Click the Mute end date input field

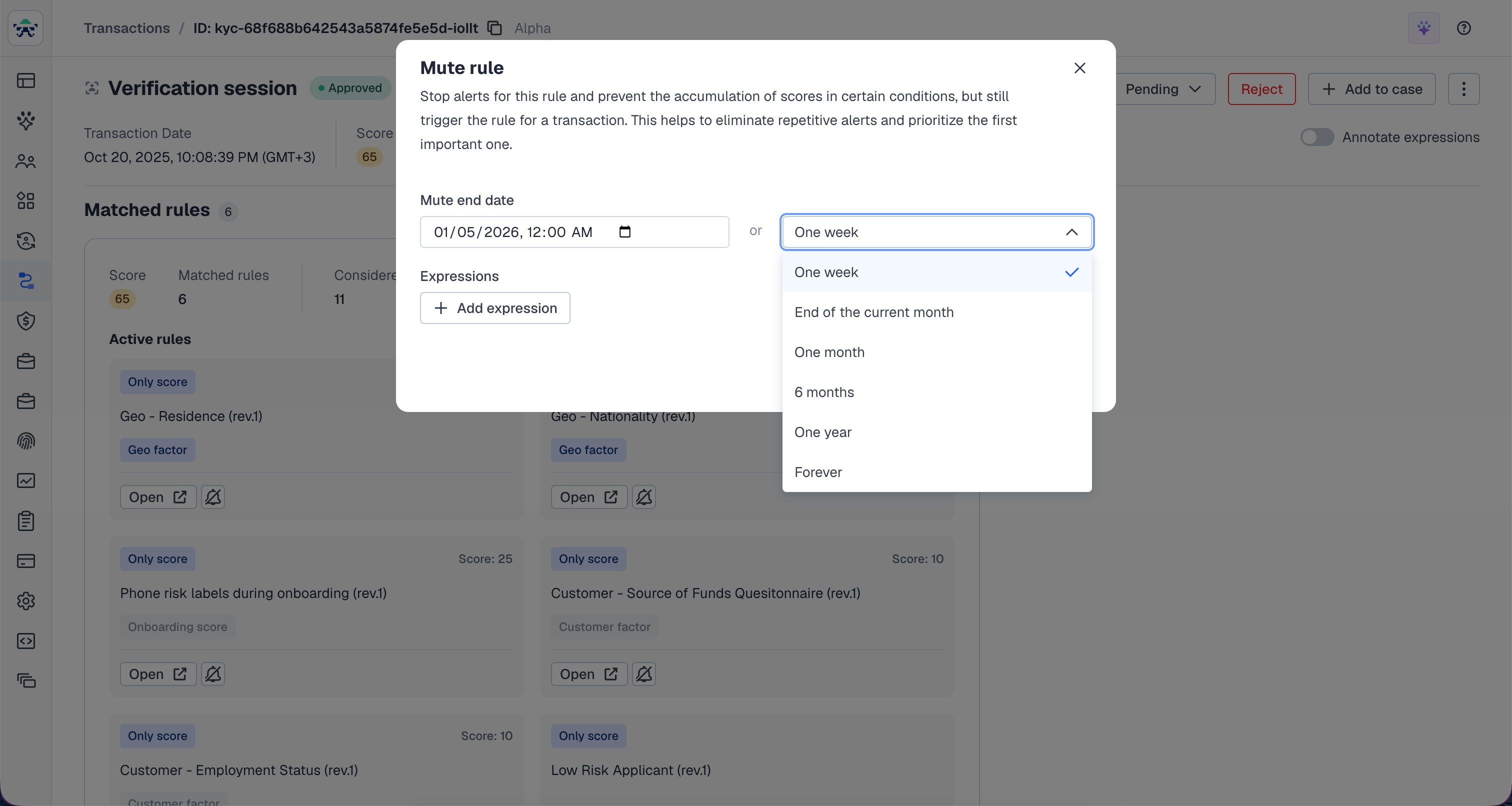click(x=522, y=232)
